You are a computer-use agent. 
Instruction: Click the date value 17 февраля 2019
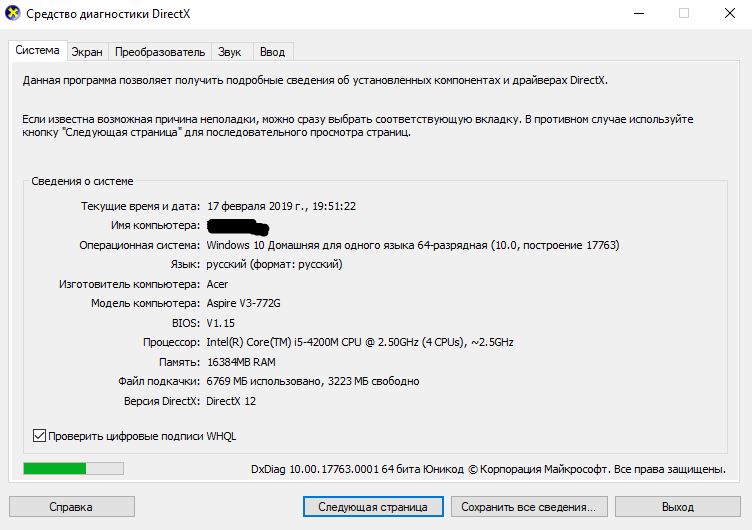(x=282, y=206)
